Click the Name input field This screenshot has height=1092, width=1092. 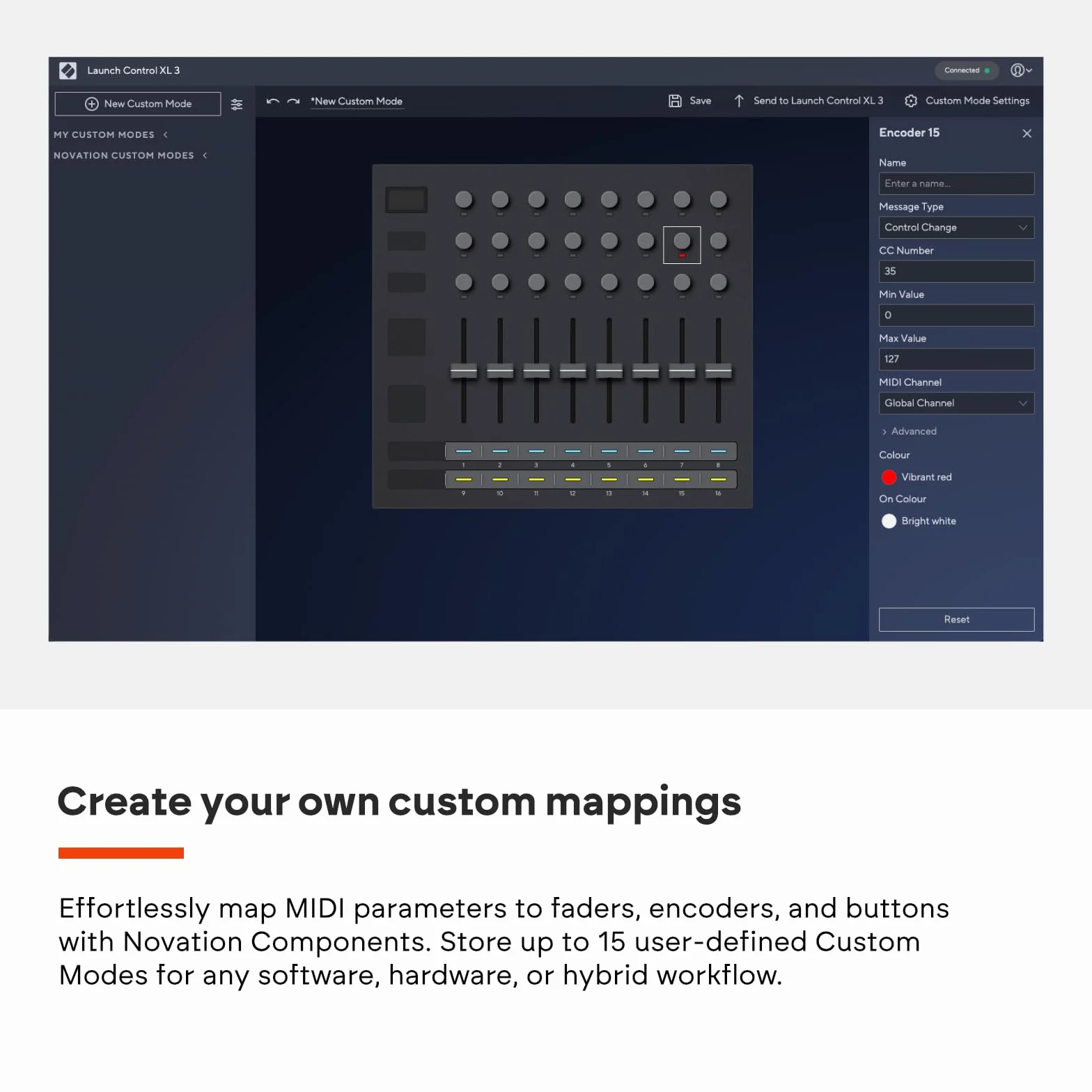pos(956,184)
